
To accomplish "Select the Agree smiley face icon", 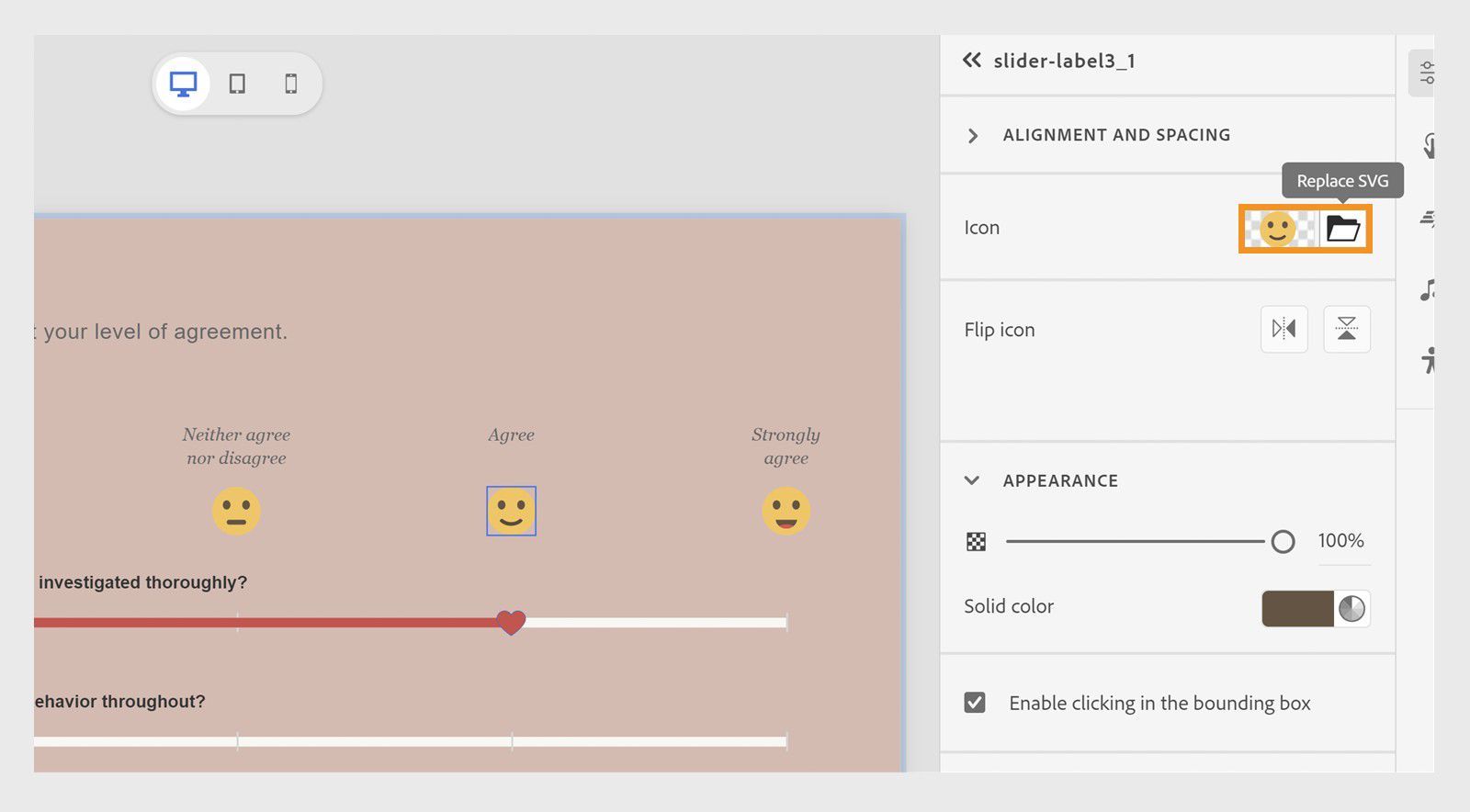I will [x=511, y=511].
